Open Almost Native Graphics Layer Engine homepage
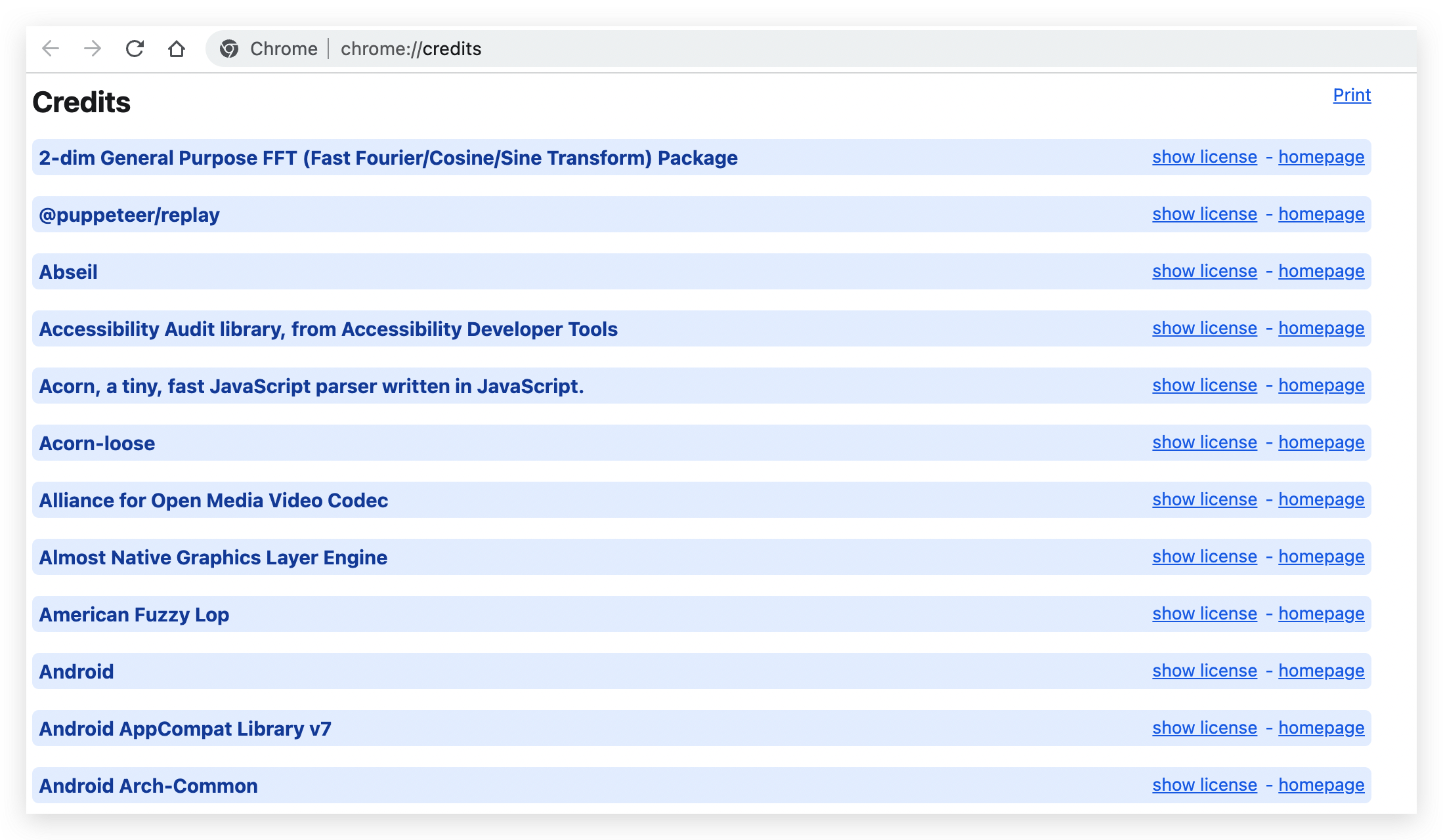This screenshot has height=840, width=1443. [1321, 556]
